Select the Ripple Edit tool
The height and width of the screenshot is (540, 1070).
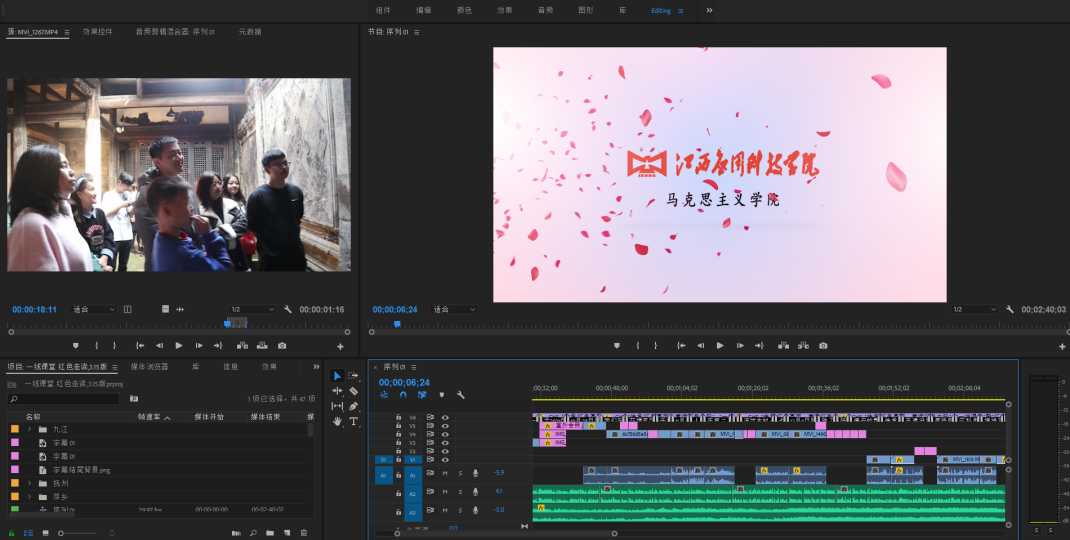point(337,391)
